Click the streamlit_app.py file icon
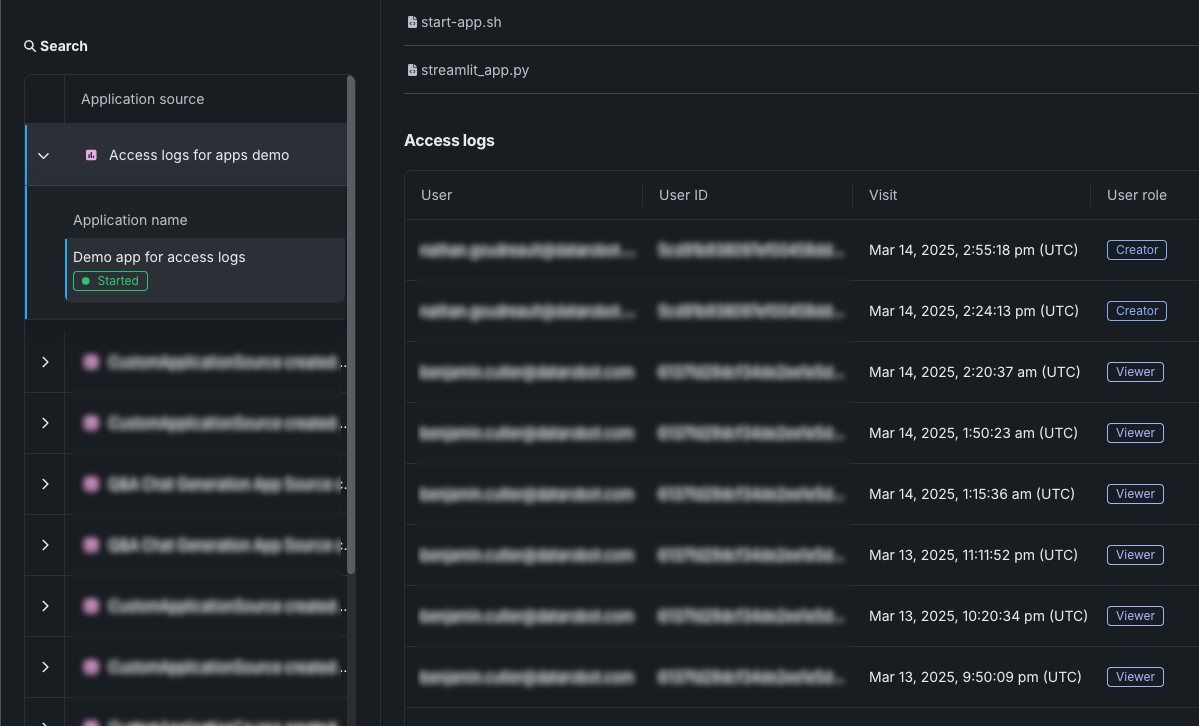Image resolution: width=1199 pixels, height=726 pixels. pyautogui.click(x=412, y=71)
